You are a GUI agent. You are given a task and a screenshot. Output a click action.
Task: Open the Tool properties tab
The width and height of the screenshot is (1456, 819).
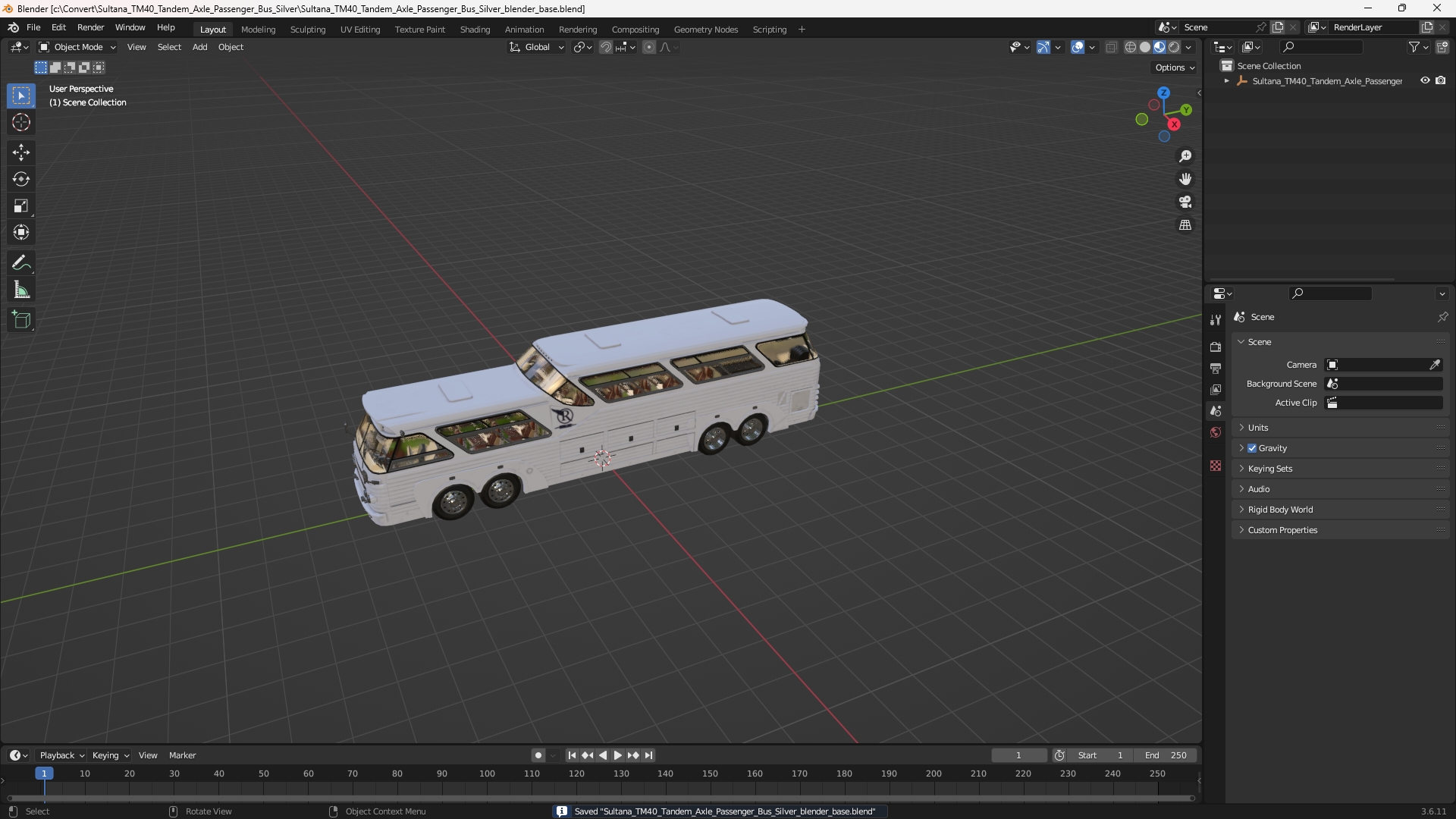click(x=1216, y=320)
